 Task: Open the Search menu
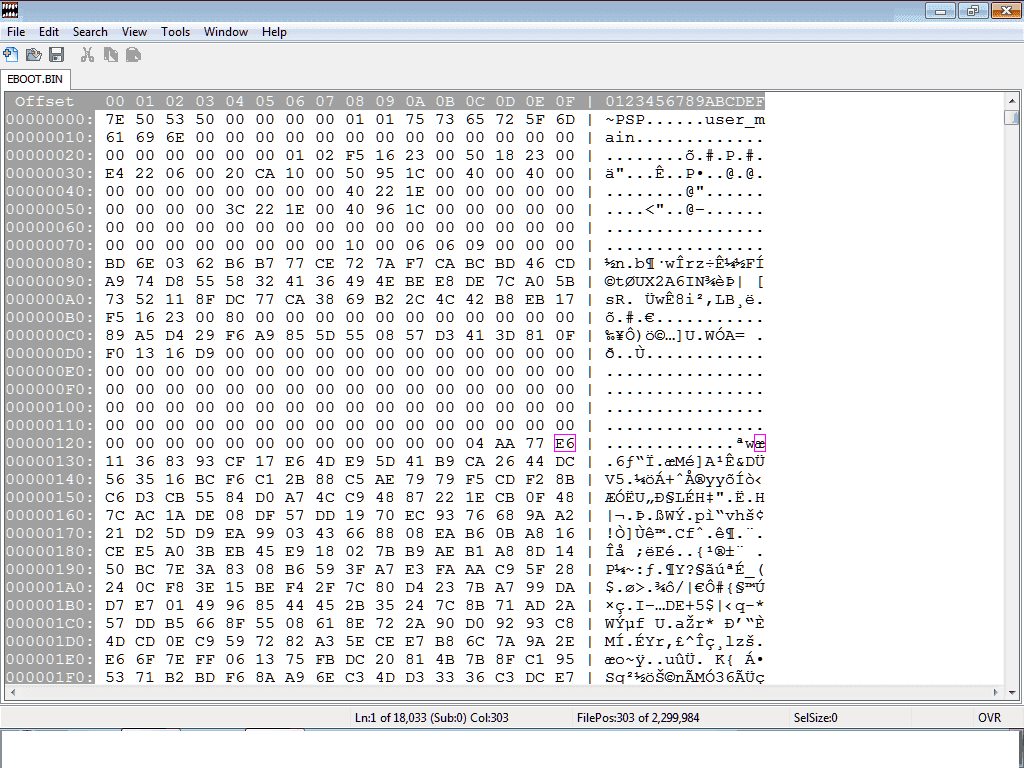[x=89, y=32]
